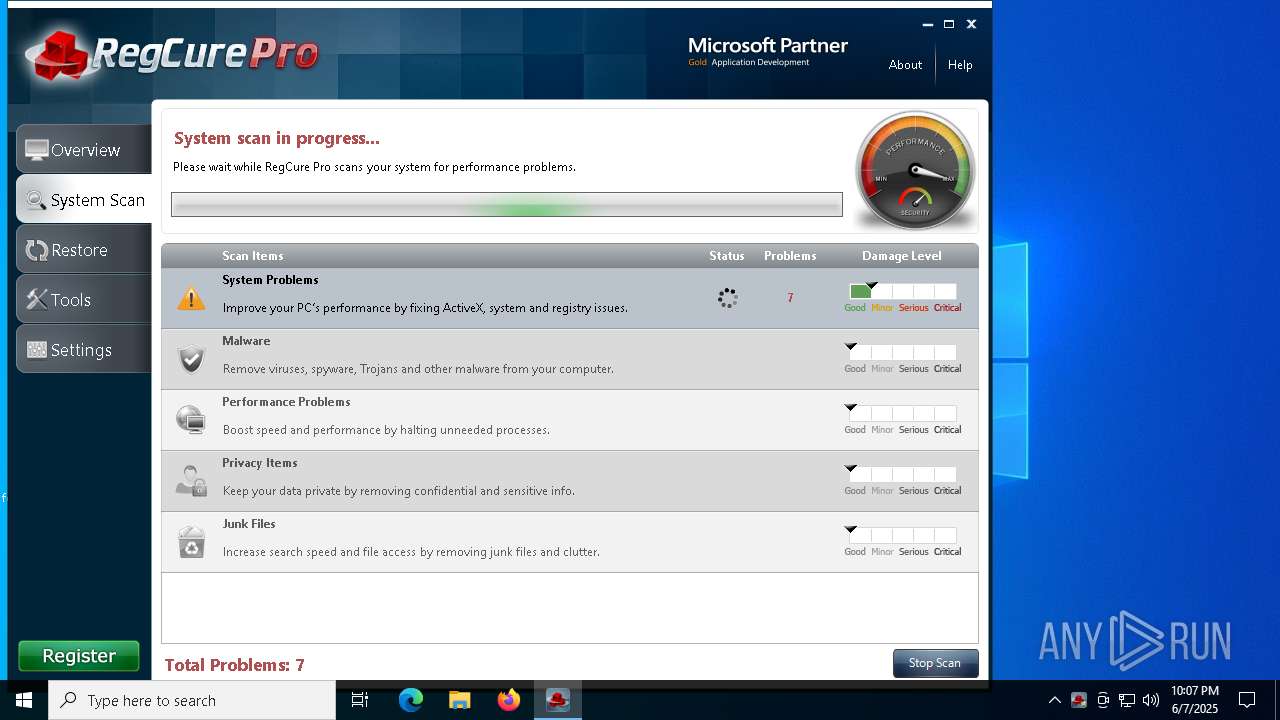Open Task View on the taskbar
This screenshot has width=1280, height=720.
[x=360, y=700]
